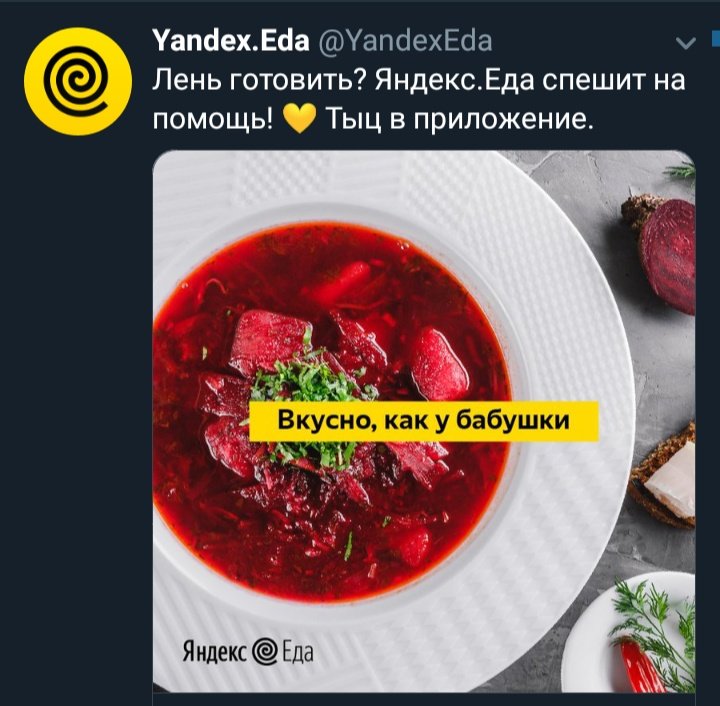
Task: Click the 'Еда' wordmark in the image
Action: click(x=297, y=652)
